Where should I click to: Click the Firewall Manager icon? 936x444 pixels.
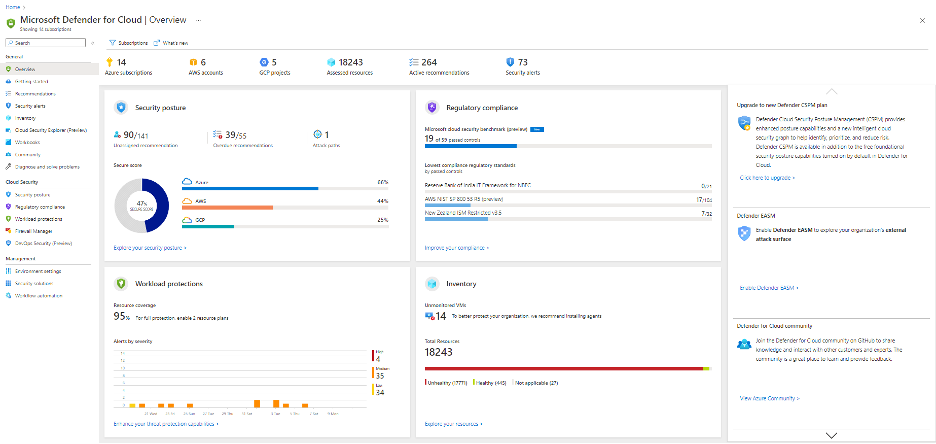[8, 231]
